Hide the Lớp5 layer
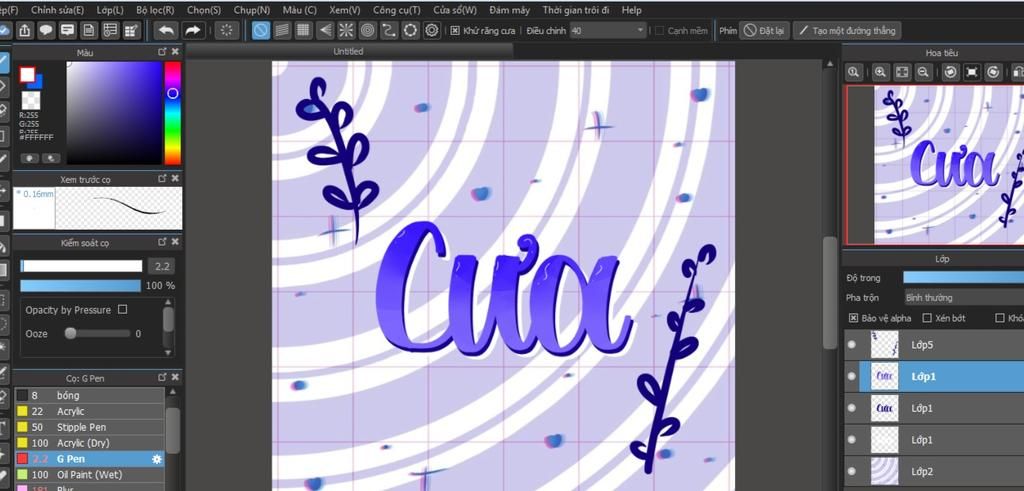This screenshot has width=1024, height=491. click(852, 345)
